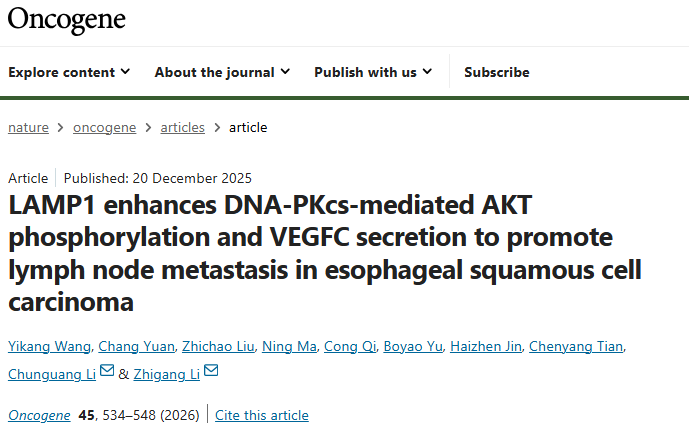Screen dimensions: 689x423
Task: Click email envelope icon beside Zhigang Li
Action: tap(211, 373)
